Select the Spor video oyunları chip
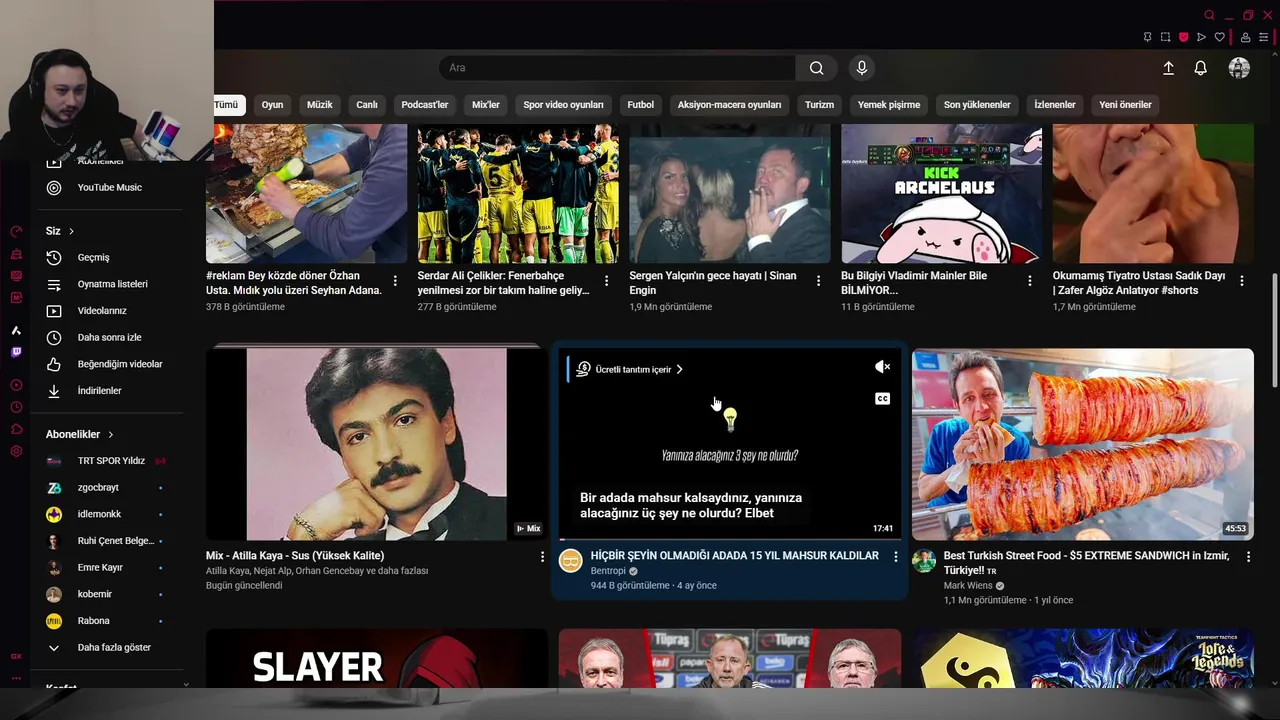 563,104
